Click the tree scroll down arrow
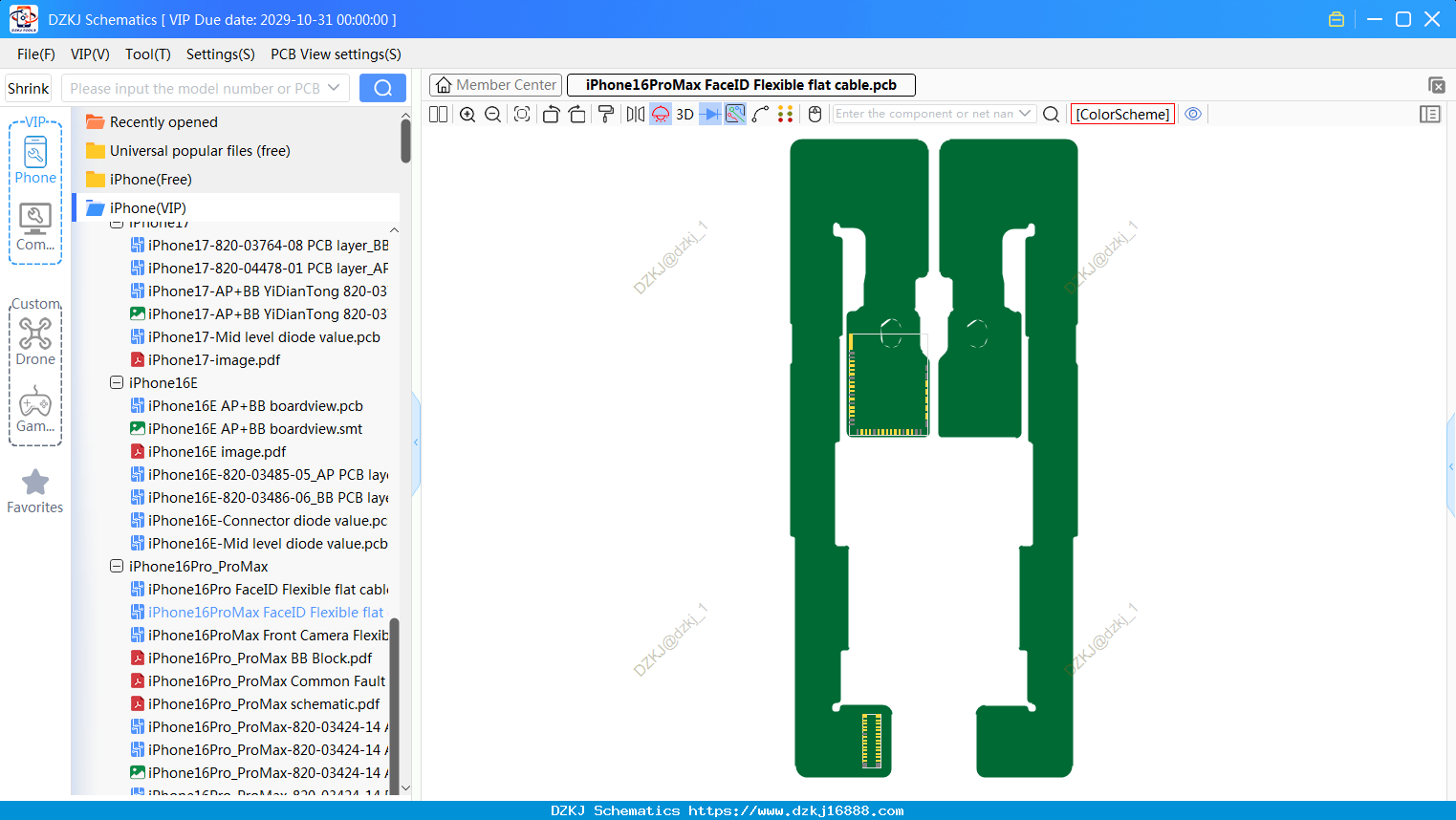1456x820 pixels. pos(405,788)
